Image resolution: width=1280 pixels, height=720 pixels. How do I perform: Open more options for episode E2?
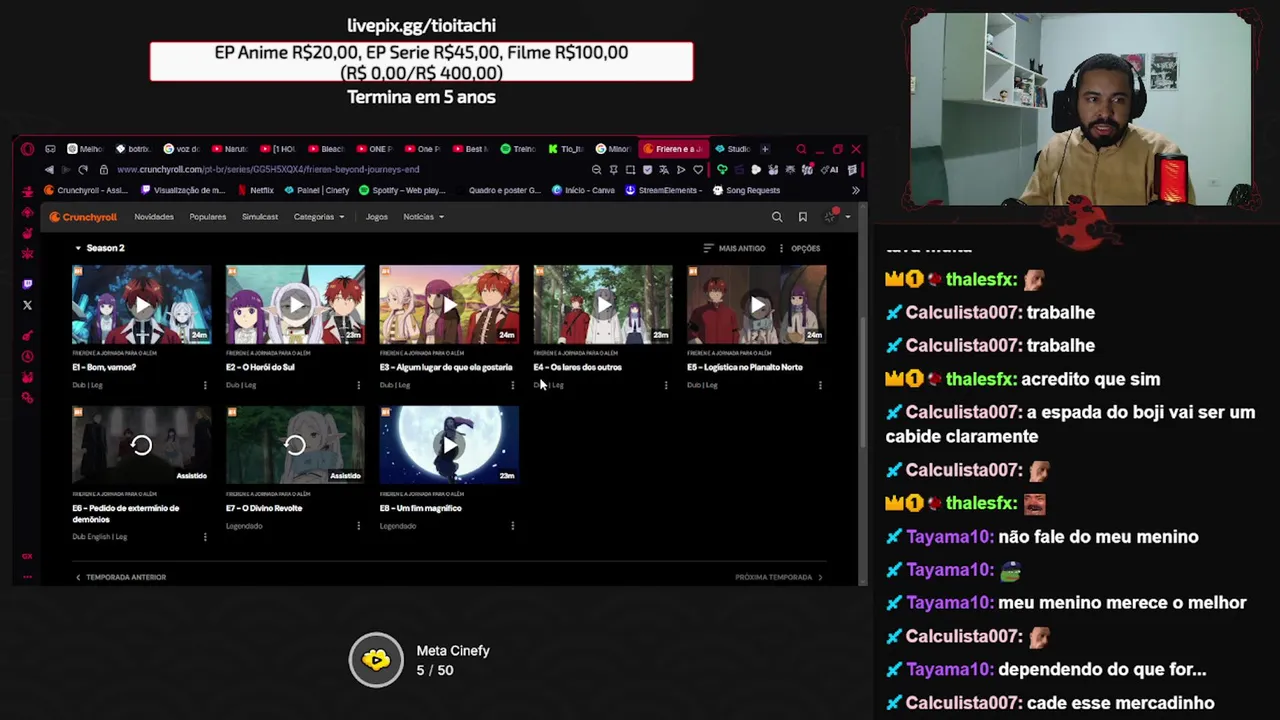(359, 385)
